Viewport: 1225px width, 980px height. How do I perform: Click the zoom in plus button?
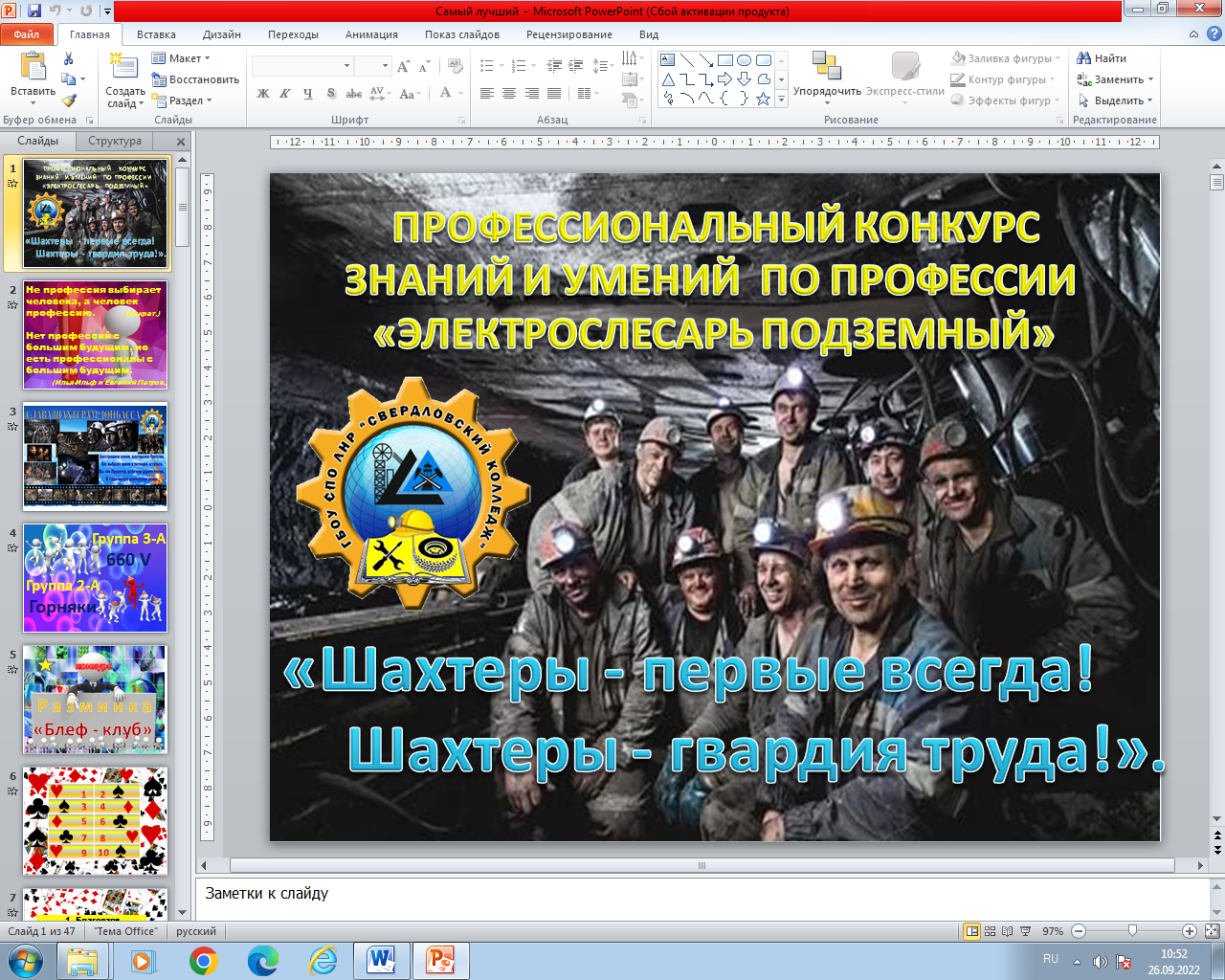click(x=1189, y=931)
